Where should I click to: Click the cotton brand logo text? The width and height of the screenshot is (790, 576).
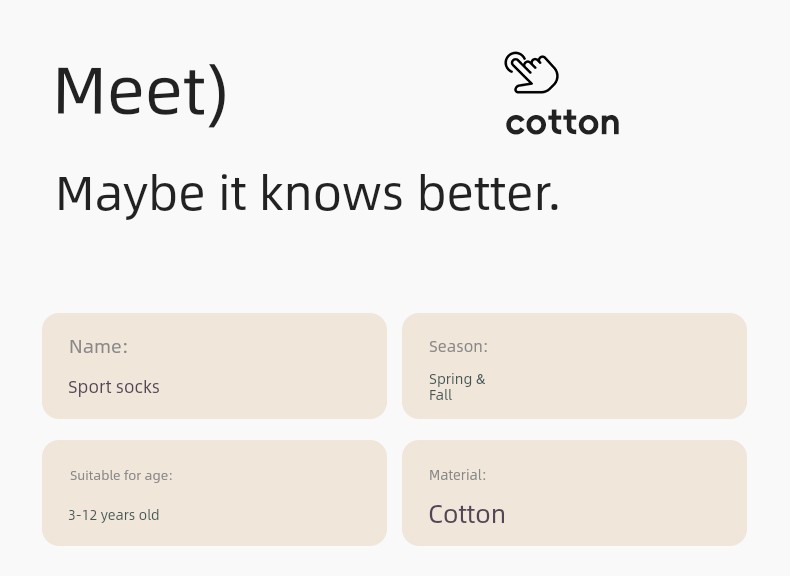tap(562, 123)
